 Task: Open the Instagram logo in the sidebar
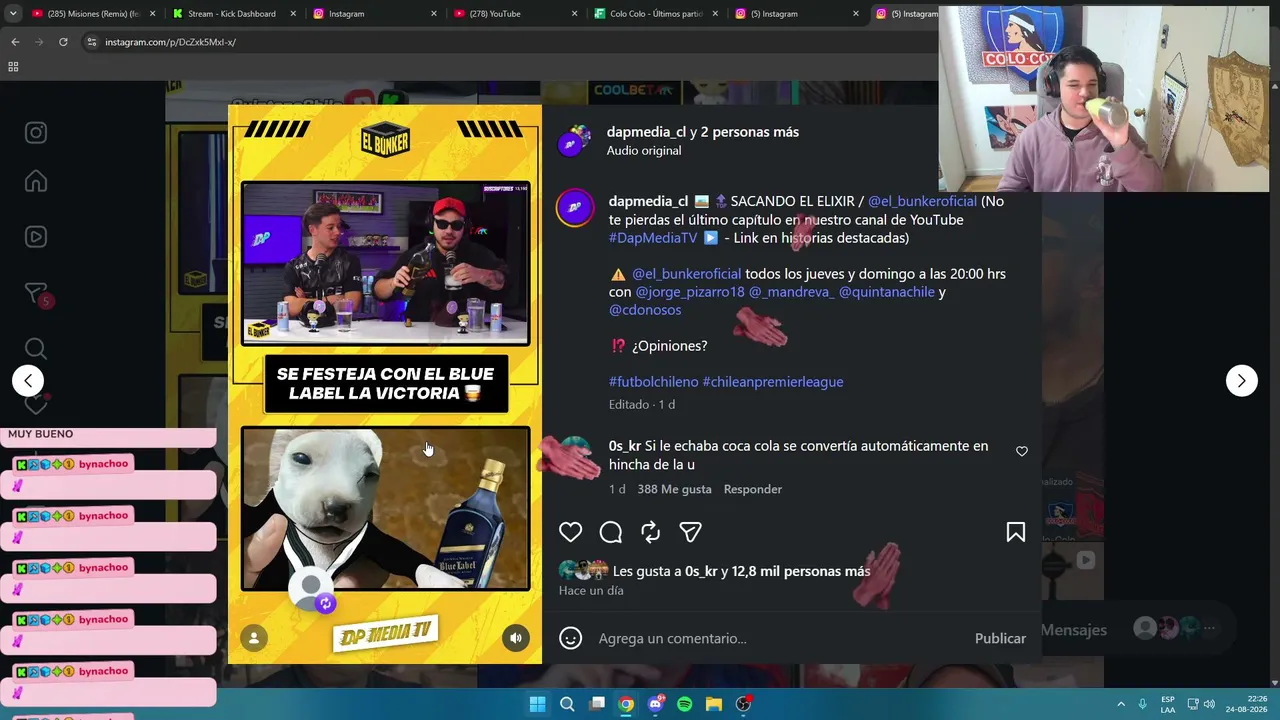(x=36, y=133)
